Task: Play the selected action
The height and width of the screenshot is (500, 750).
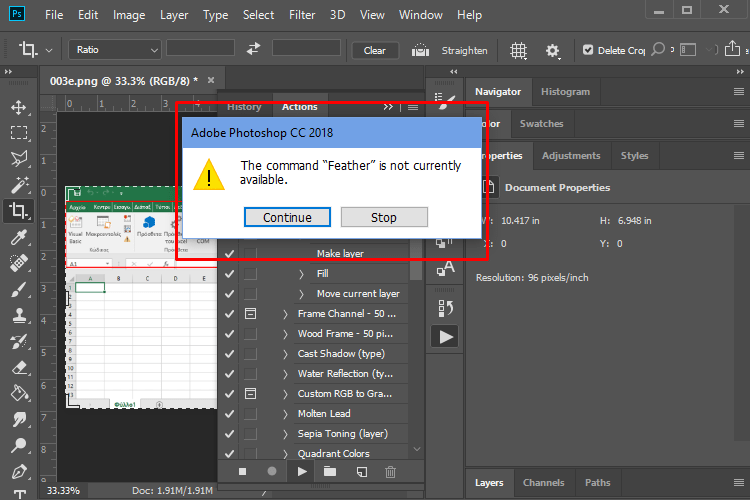Action: [x=302, y=472]
